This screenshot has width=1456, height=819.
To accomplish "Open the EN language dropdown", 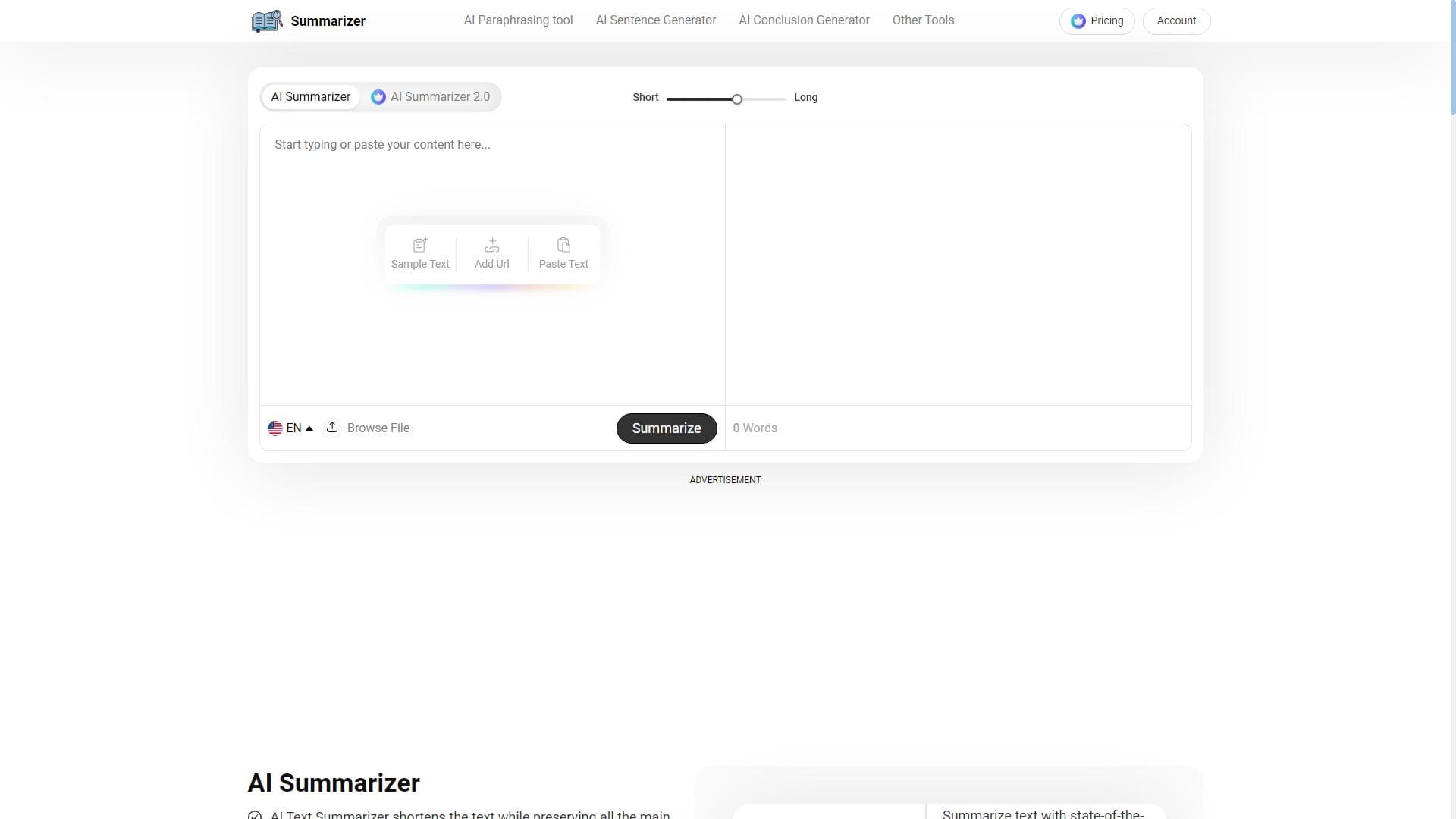I will pos(292,428).
